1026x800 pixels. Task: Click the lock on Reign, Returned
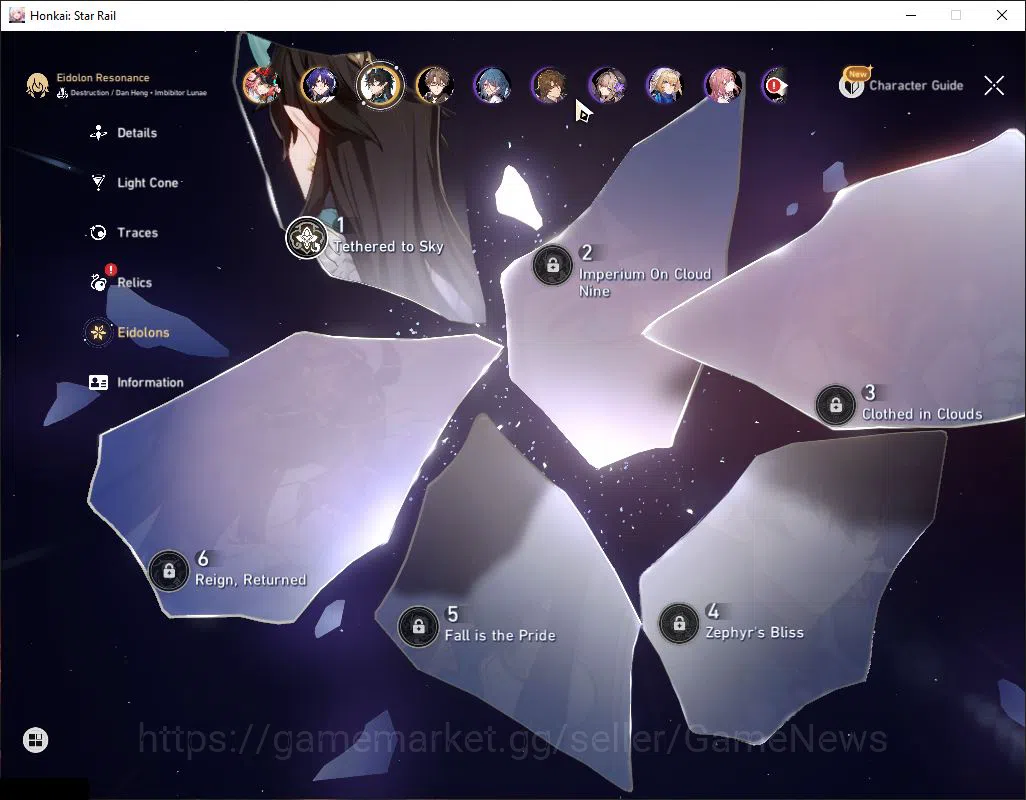click(168, 570)
